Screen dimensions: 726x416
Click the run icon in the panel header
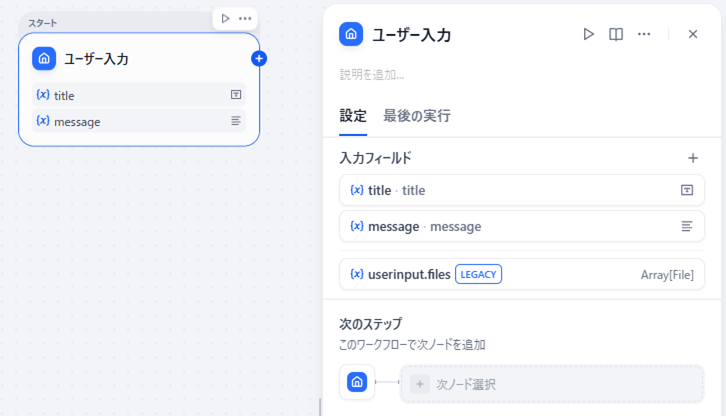click(589, 34)
